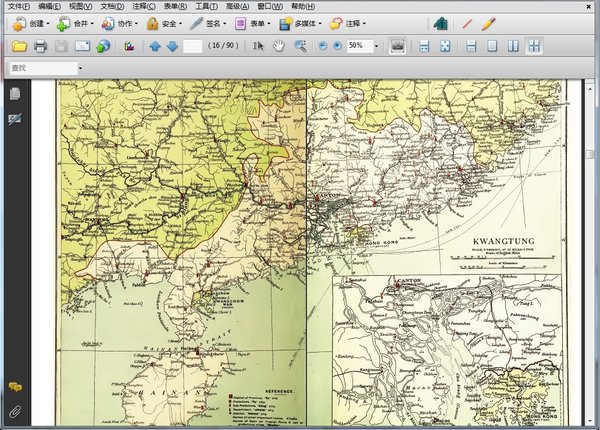Open the 帮助 menu
The image size is (600, 430).
[303, 6]
